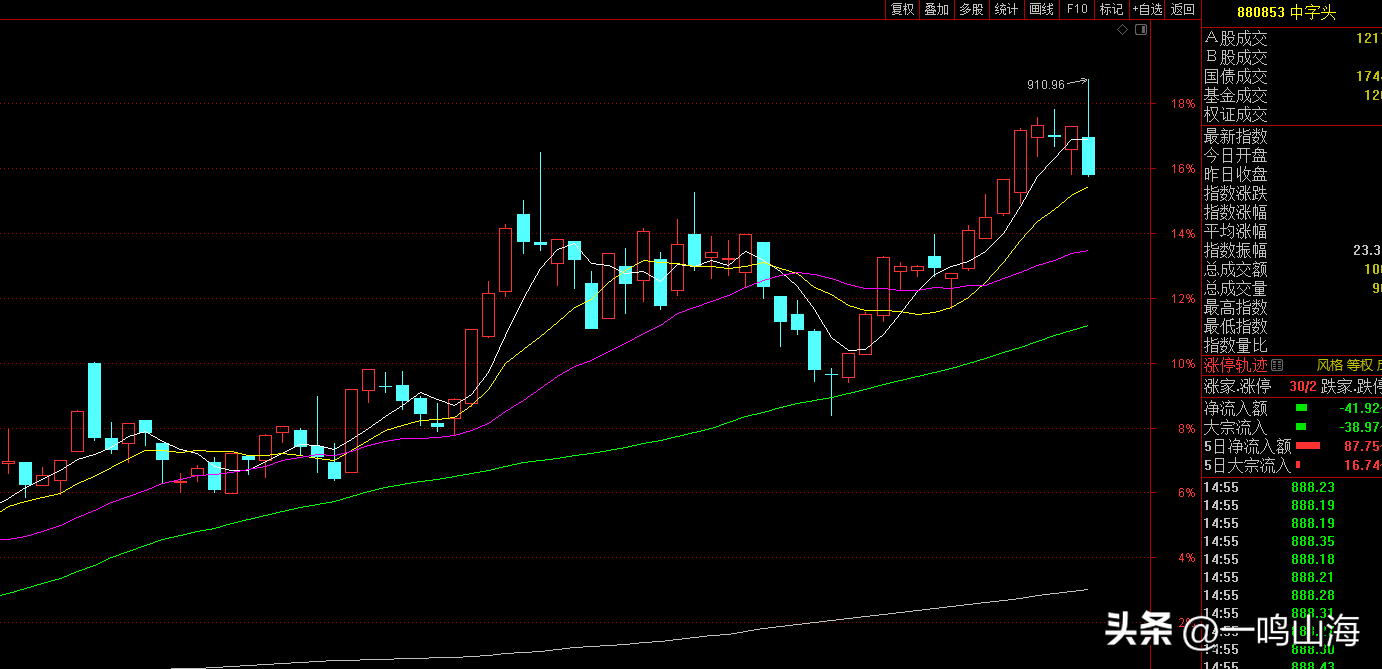Click the 返回 back button
This screenshot has height=669, width=1382.
[1183, 9]
